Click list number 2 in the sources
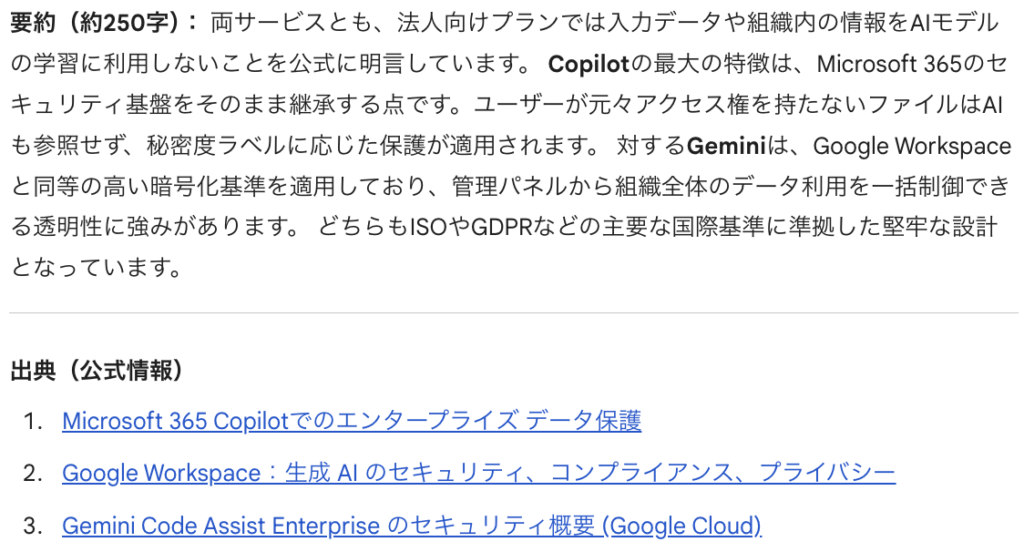 pos(34,473)
